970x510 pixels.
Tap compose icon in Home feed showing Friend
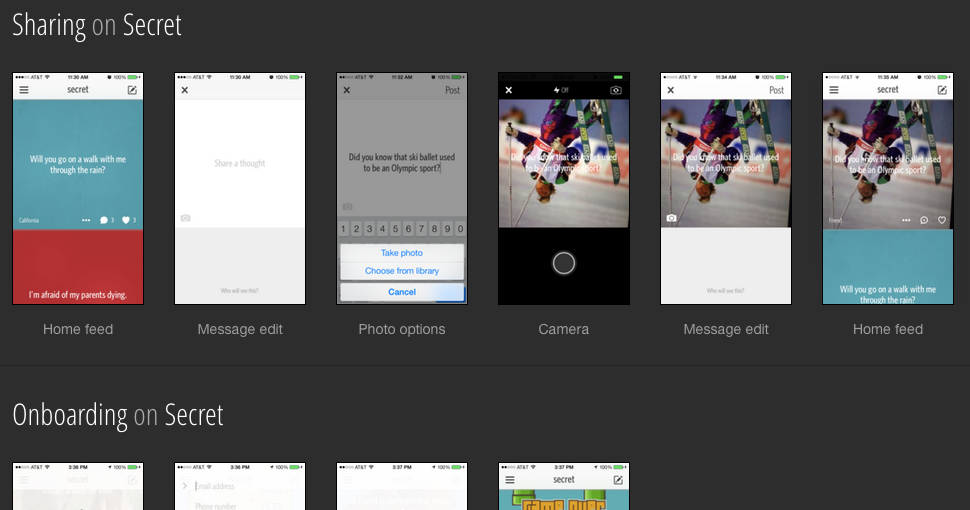[942, 90]
